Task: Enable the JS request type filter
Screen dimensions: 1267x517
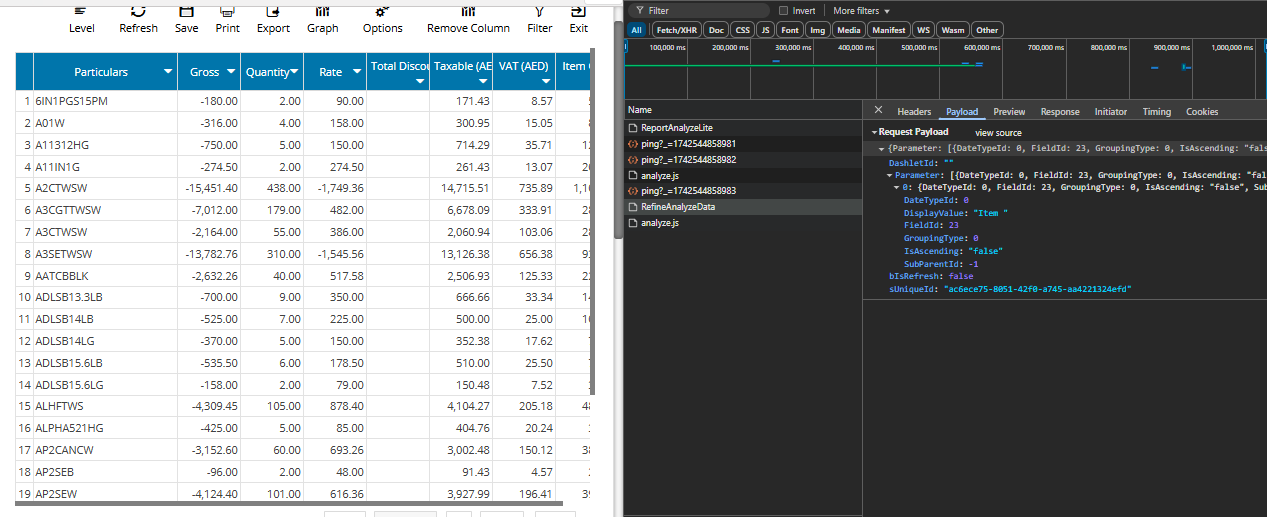Action: 765,30
